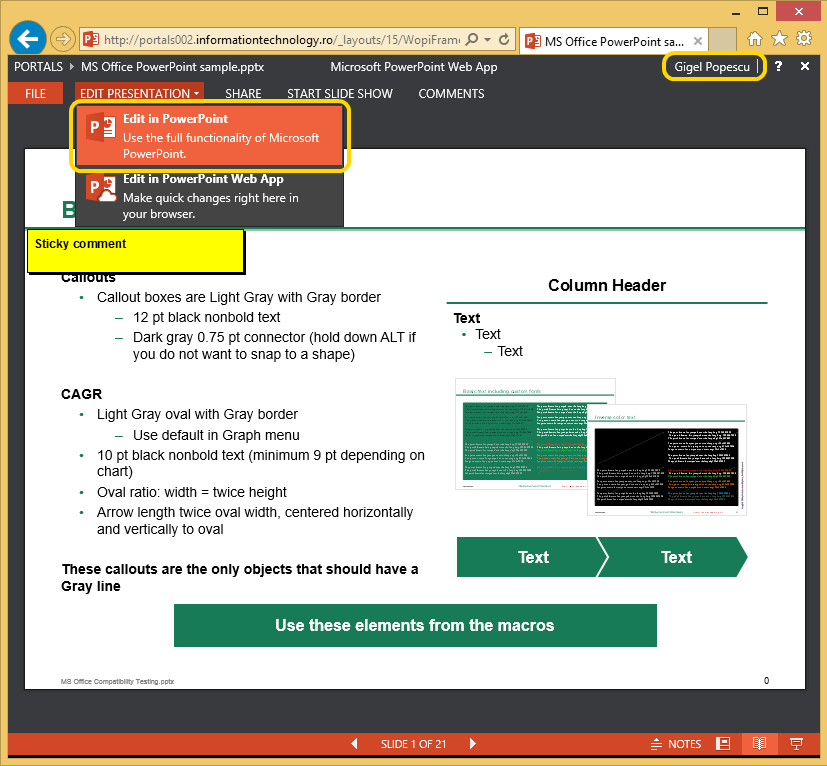
Task: Click the MS Office PowerPoint sample.pptx file name
Action: tap(172, 67)
